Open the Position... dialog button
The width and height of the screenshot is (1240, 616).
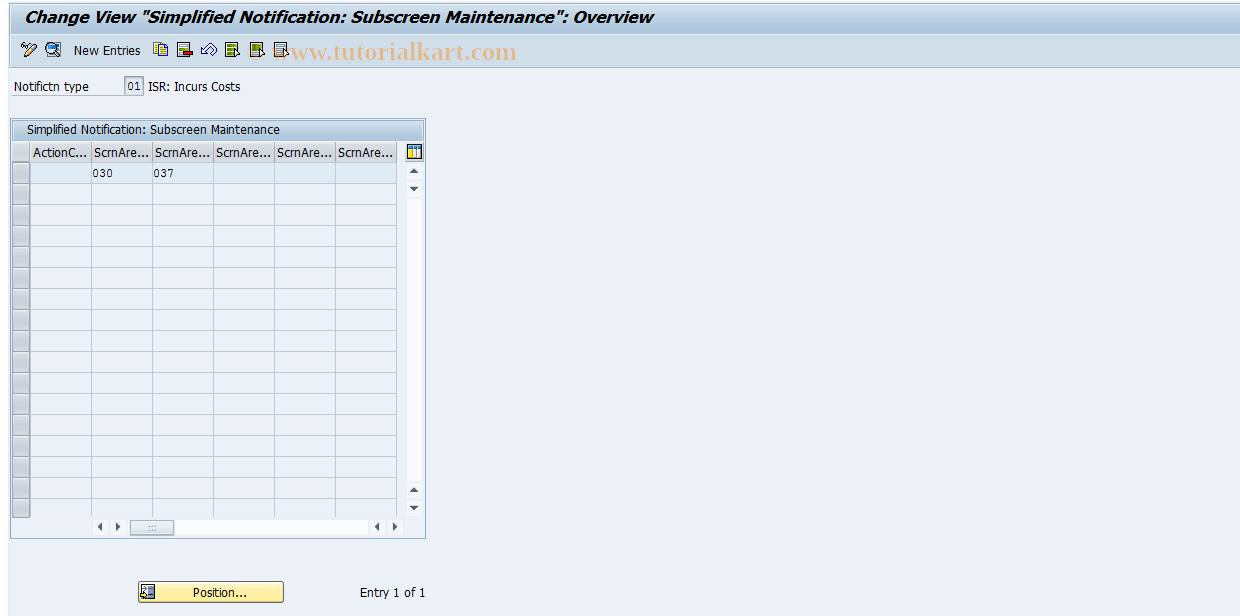point(212,591)
